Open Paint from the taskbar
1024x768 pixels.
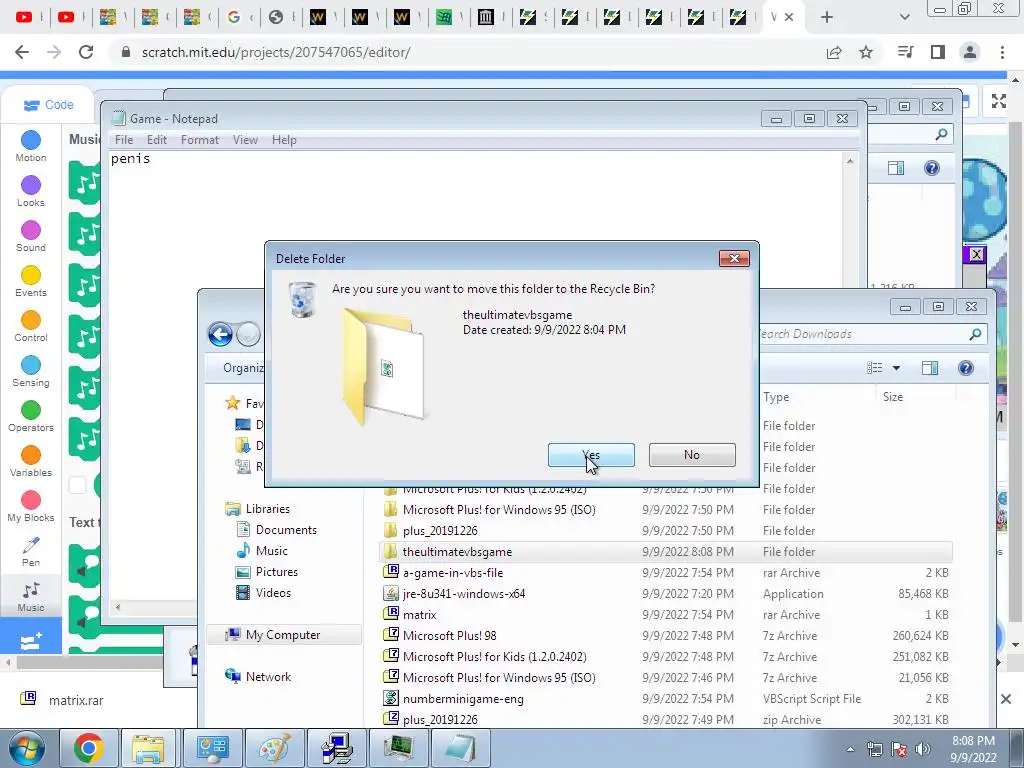click(x=275, y=748)
